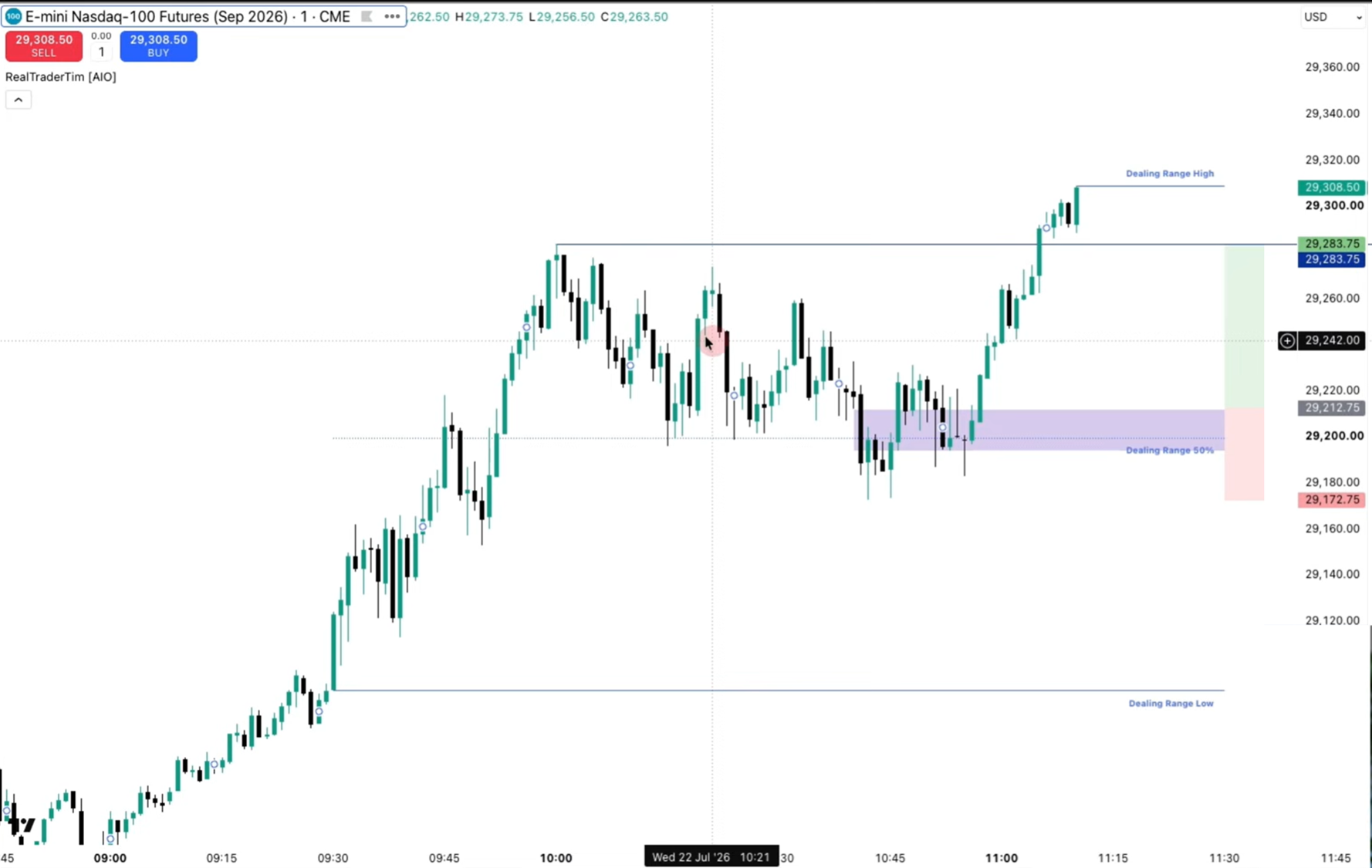Click the plus icon beside the 29,242.00 crosshair price
This screenshot has width=1372, height=868.
pyautogui.click(x=1287, y=340)
